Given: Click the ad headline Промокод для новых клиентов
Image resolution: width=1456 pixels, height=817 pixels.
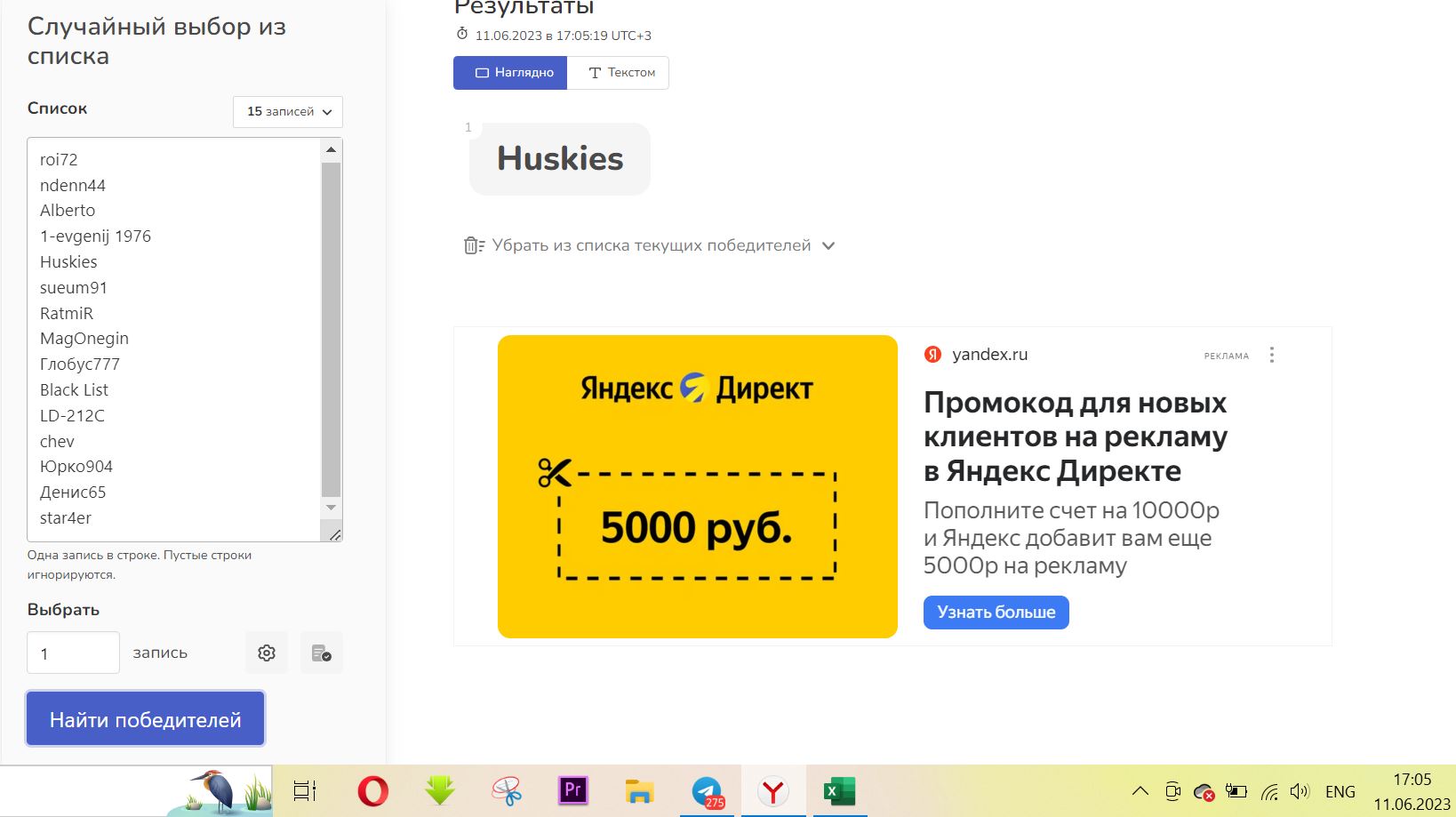Looking at the screenshot, I should pos(1076,437).
